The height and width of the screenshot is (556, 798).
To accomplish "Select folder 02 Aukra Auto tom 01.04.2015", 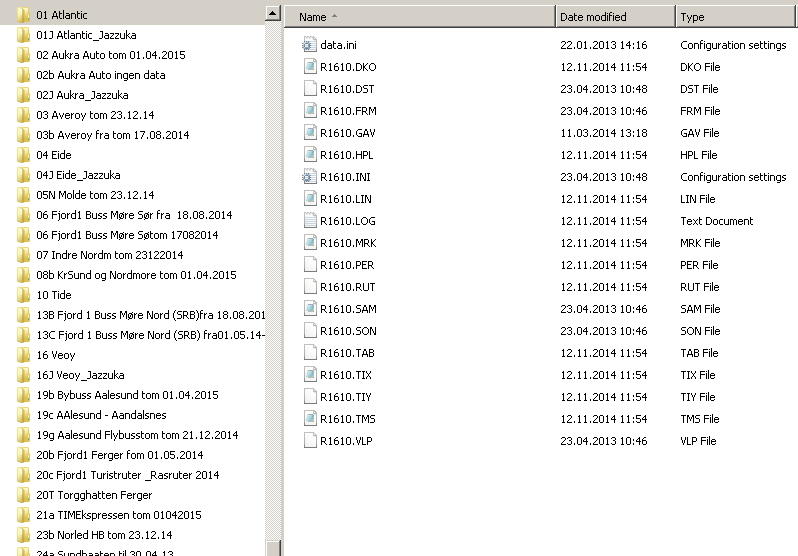I will pyautogui.click(x=110, y=55).
